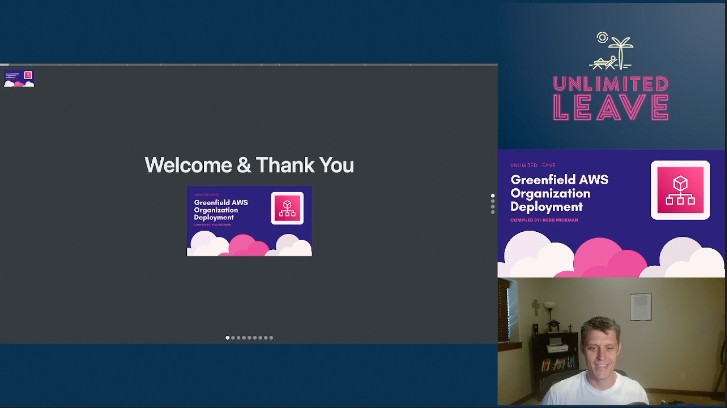Click the large AWS Organizations icon on the right banner
The width and height of the screenshot is (727, 408).
pos(680,190)
